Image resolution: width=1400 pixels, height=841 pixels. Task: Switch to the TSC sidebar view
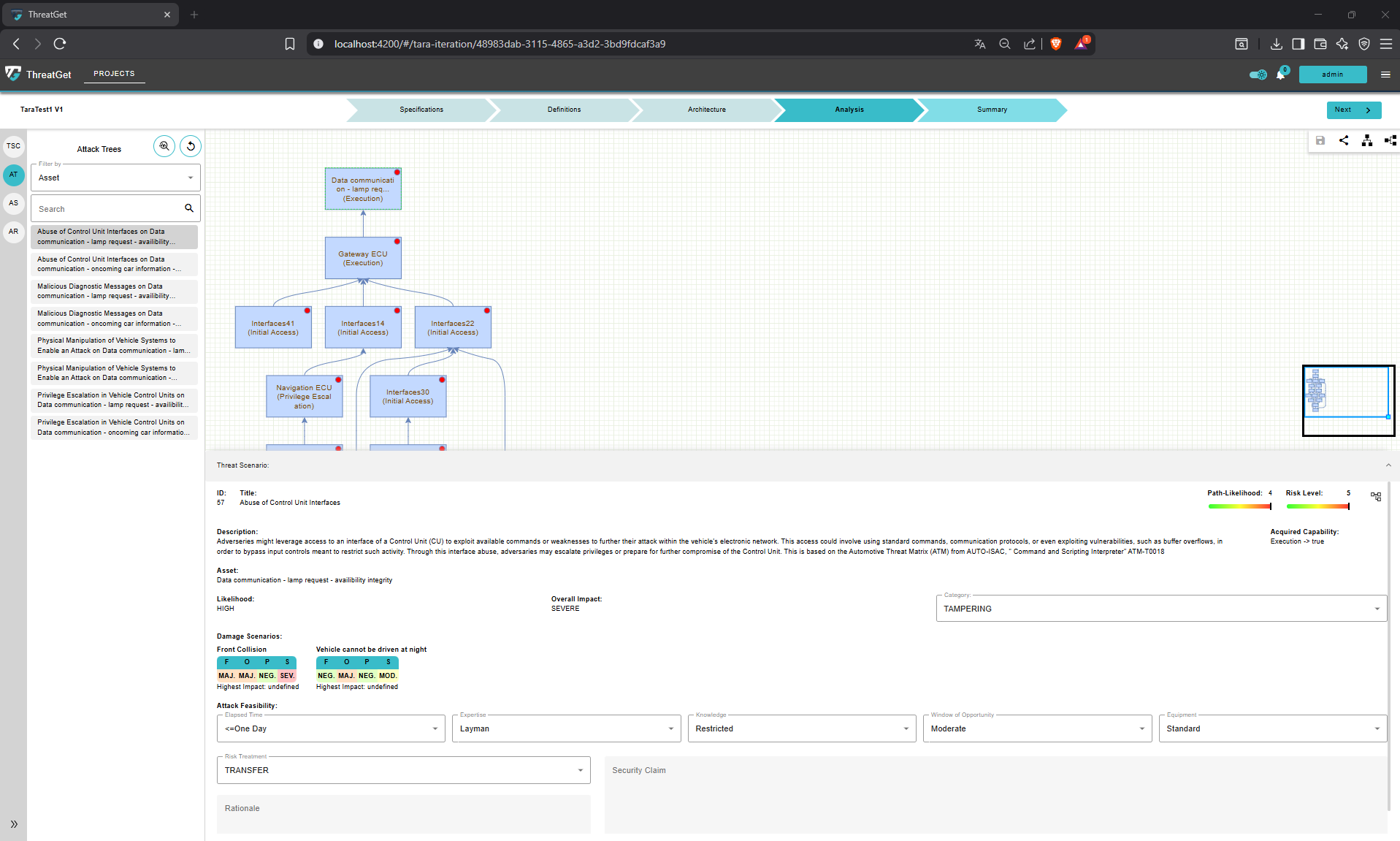tap(13, 146)
